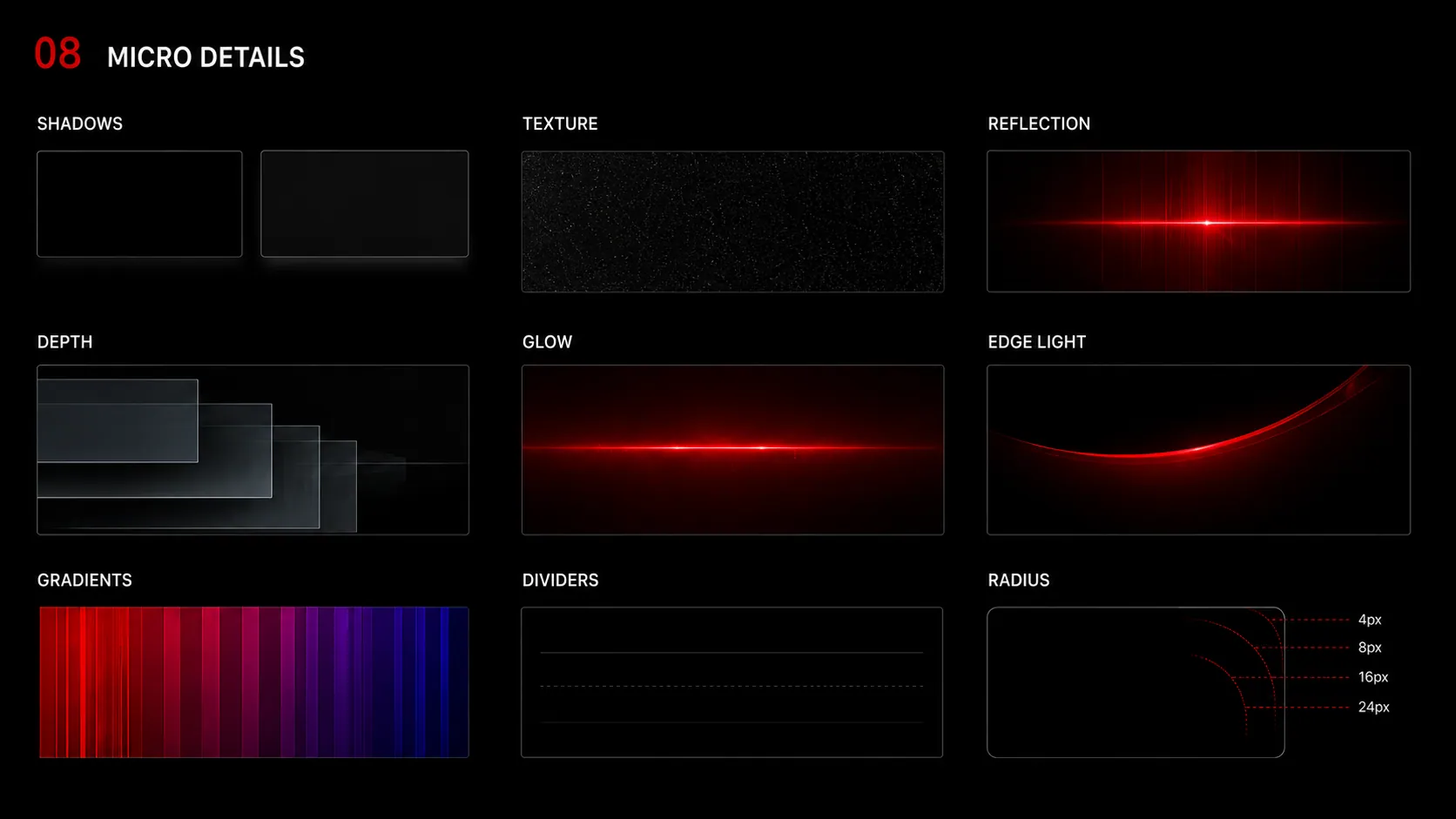The image size is (1456, 819).
Task: Pick the red-to-blue gradient strip
Action: pyautogui.click(x=253, y=682)
